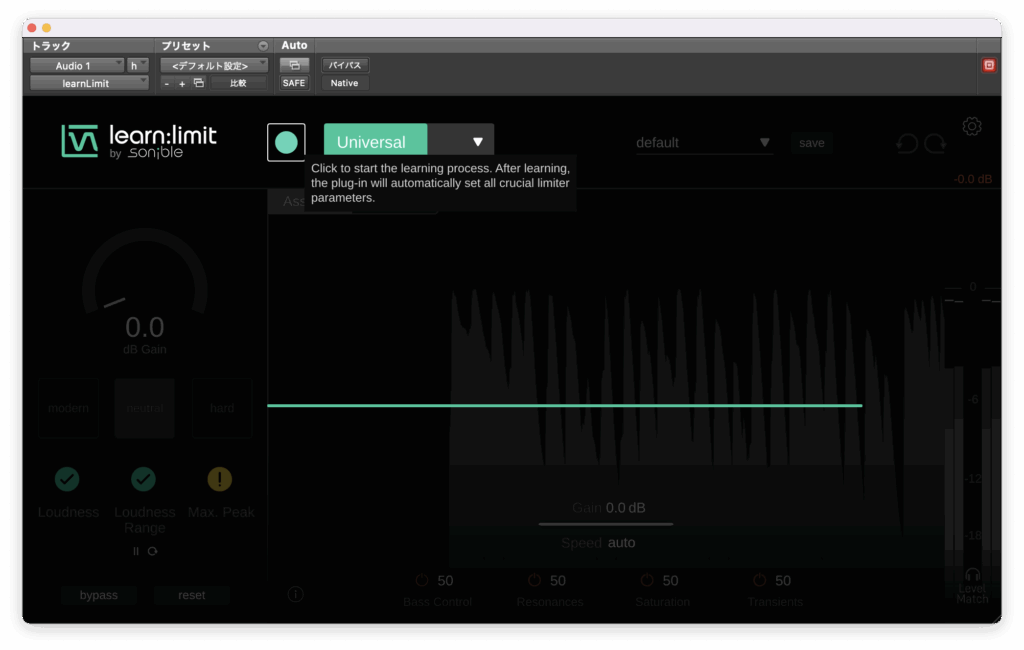Select the previous preset with the minus button
The image size is (1024, 650).
(x=167, y=84)
